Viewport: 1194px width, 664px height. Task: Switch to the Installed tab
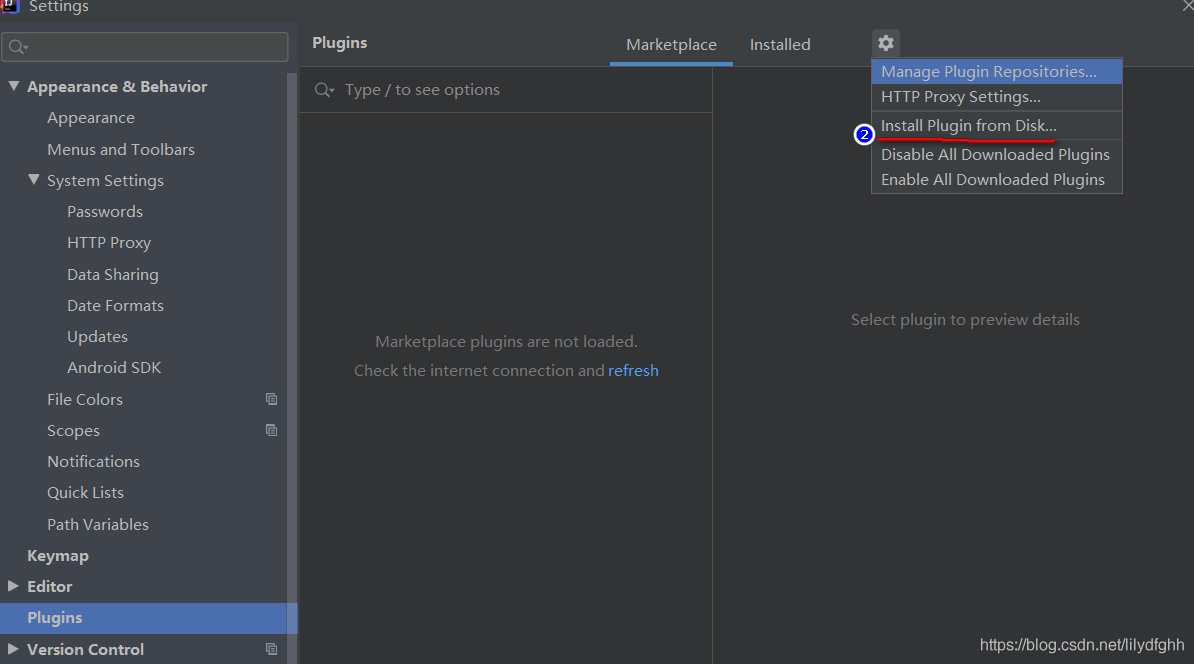pos(780,45)
